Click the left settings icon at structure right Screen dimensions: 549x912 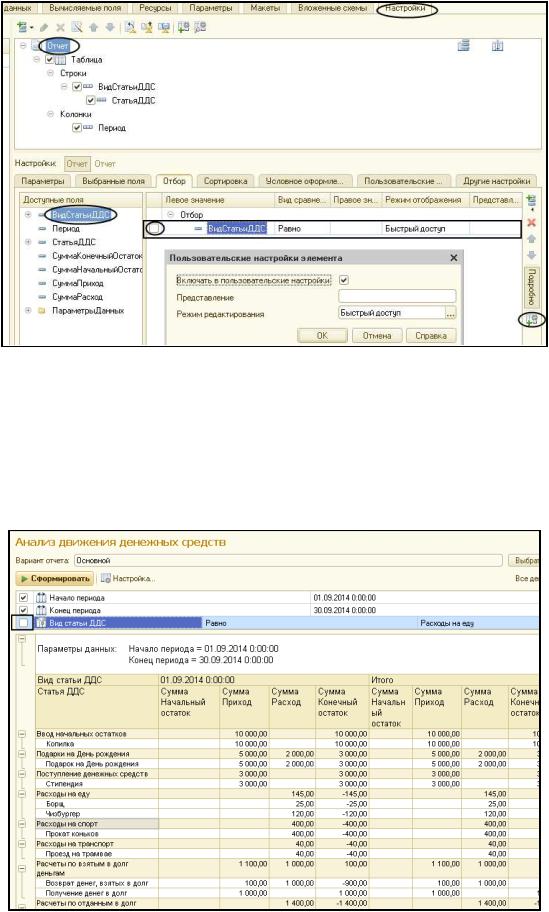(x=464, y=45)
